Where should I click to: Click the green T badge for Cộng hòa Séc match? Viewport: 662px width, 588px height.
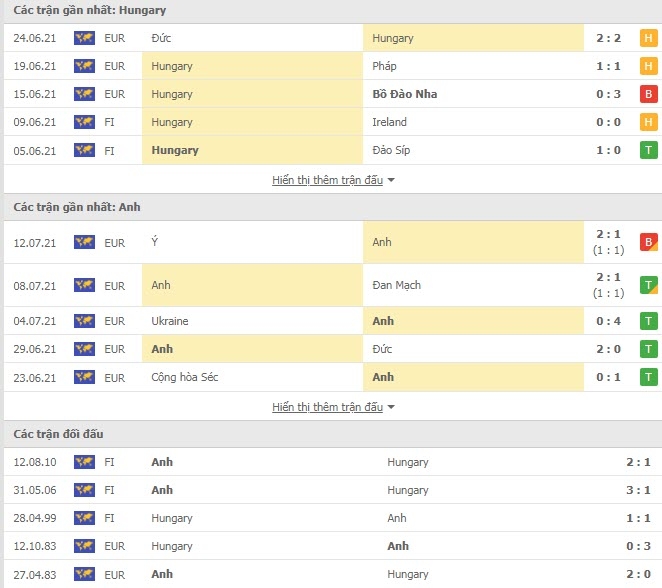pyautogui.click(x=648, y=377)
